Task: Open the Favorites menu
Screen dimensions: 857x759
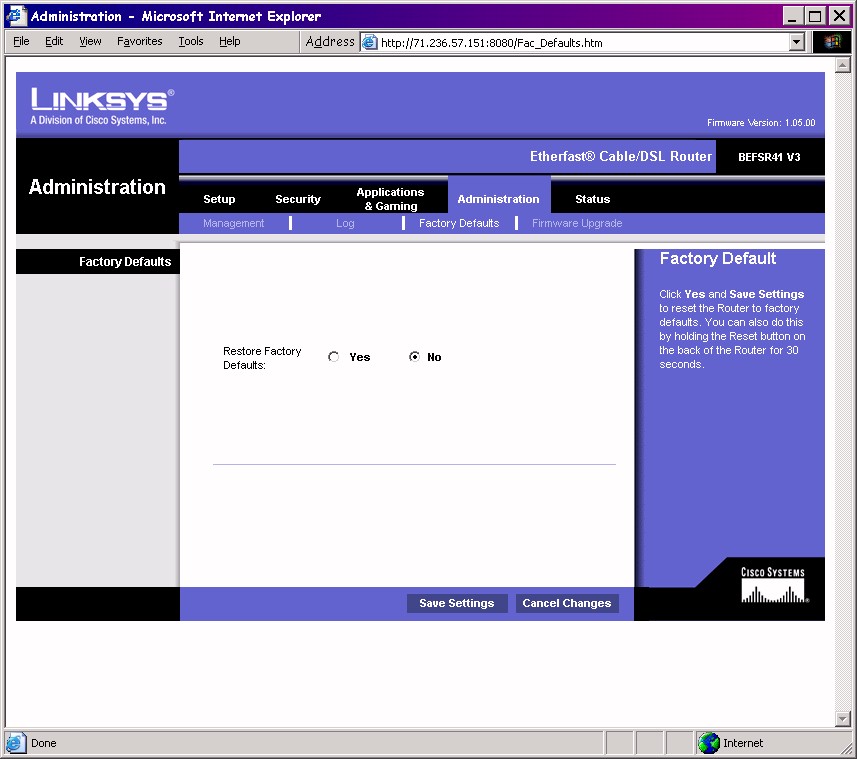Action: tap(139, 42)
